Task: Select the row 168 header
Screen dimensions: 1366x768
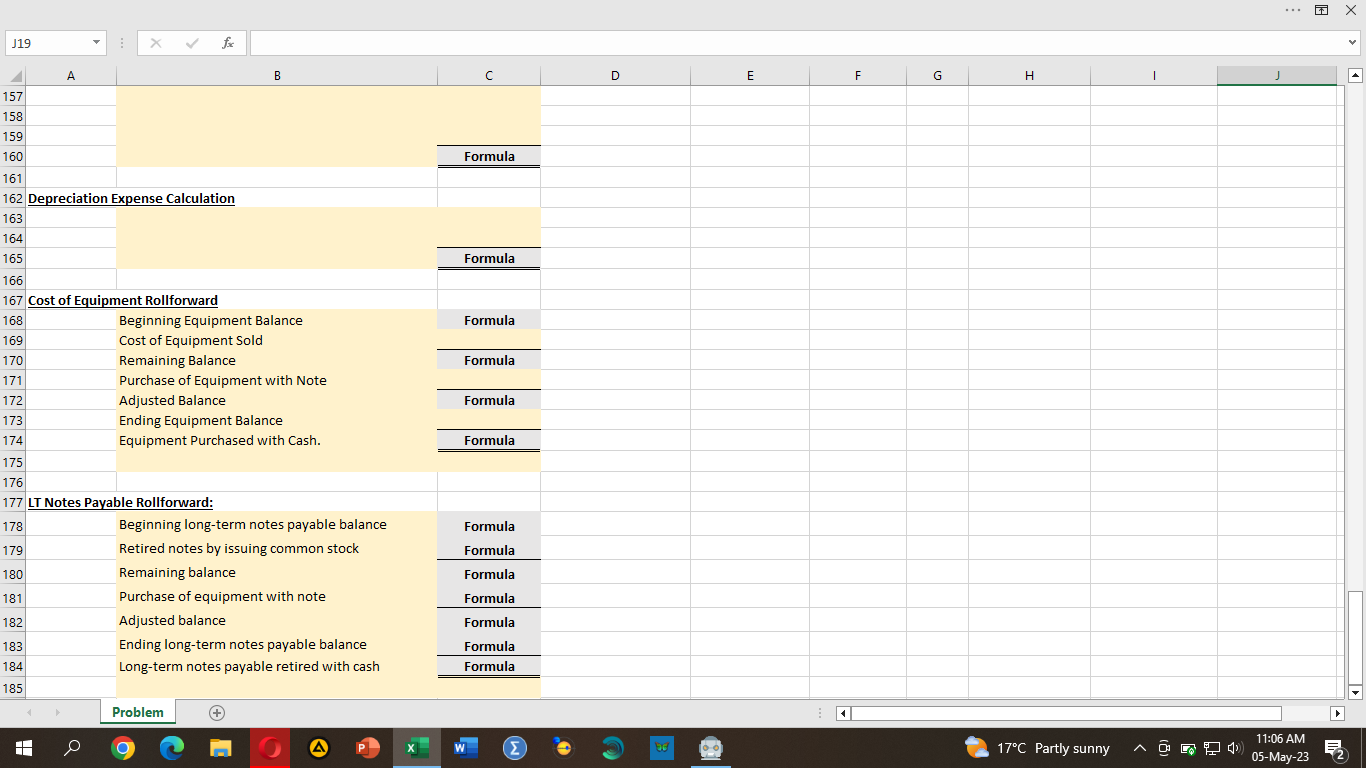Action: (13, 320)
